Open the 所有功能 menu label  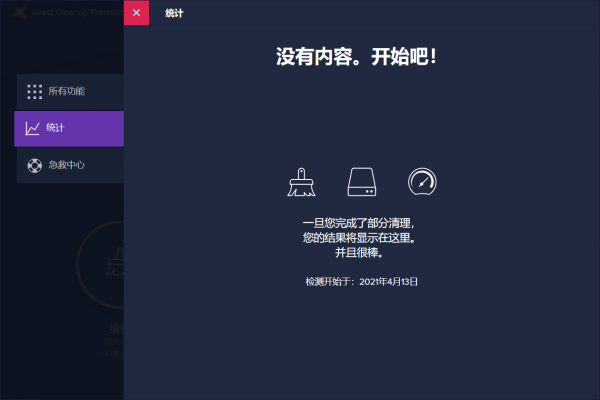(x=67, y=91)
